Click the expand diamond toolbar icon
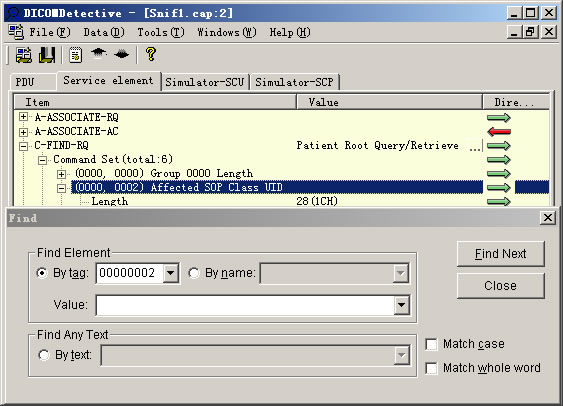563x406 pixels. point(121,55)
